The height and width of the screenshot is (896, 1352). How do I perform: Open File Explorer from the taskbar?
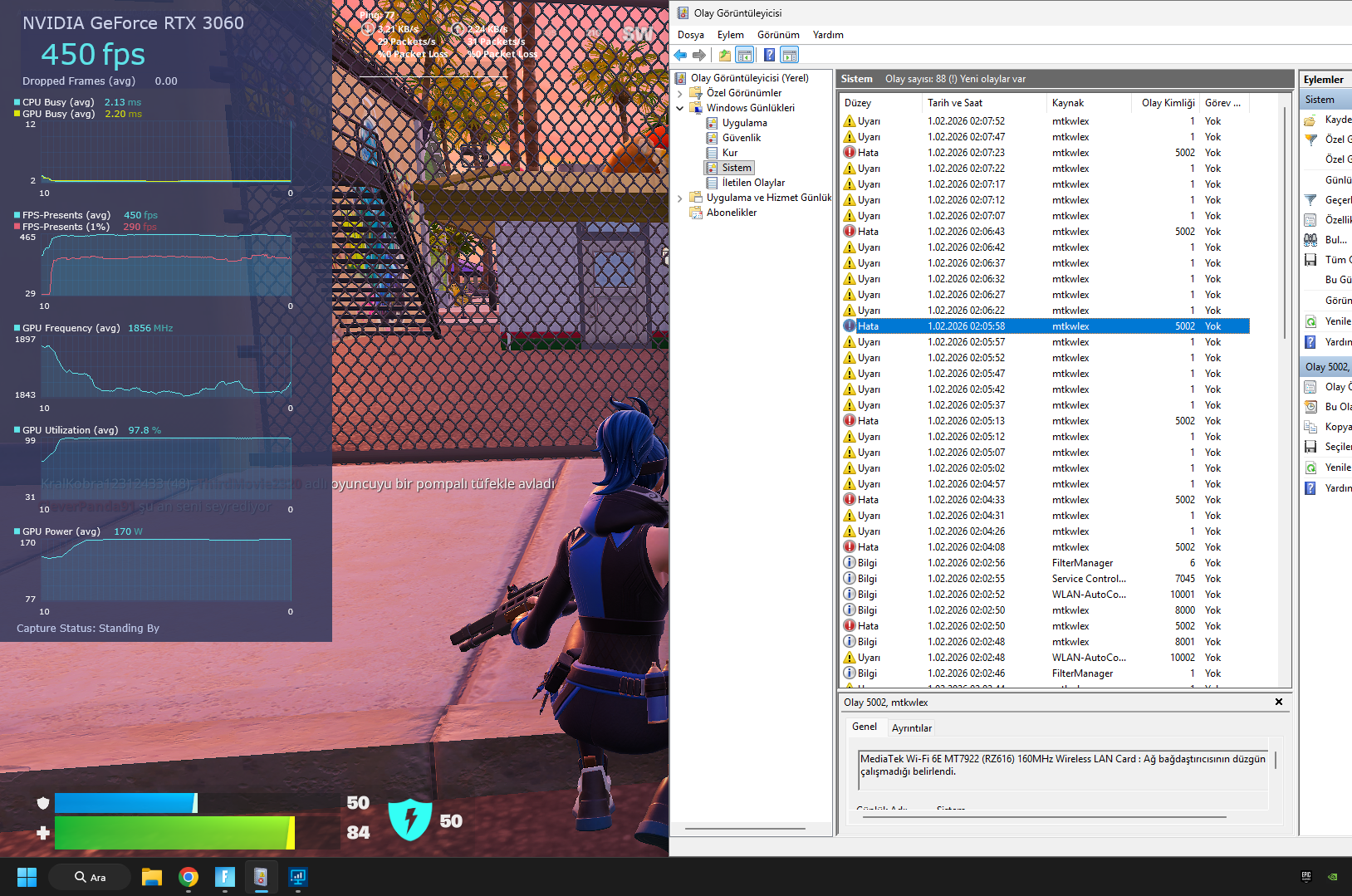(x=151, y=877)
